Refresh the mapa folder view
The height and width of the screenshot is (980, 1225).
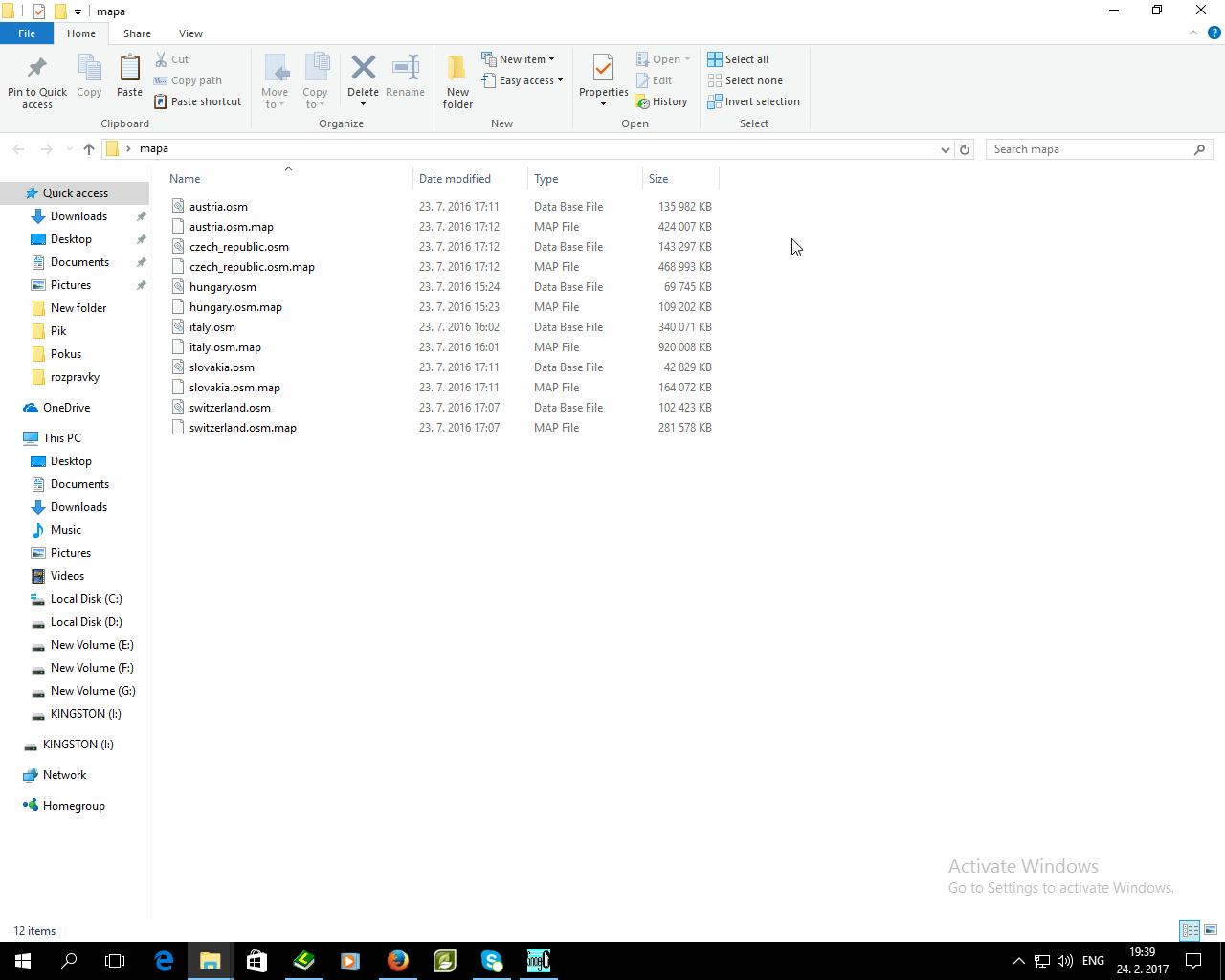965,149
